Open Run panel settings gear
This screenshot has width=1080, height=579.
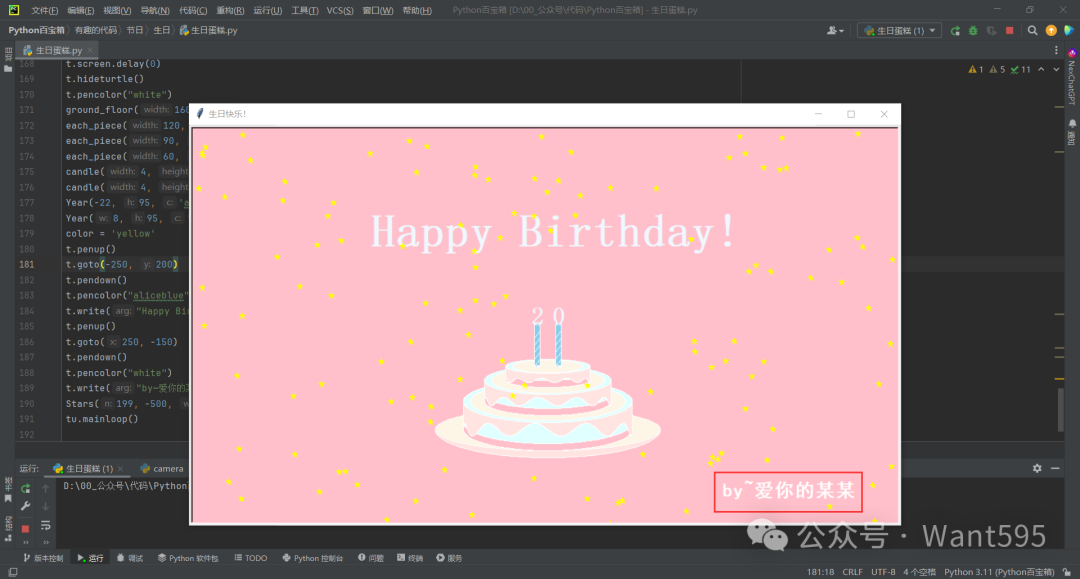point(1037,468)
